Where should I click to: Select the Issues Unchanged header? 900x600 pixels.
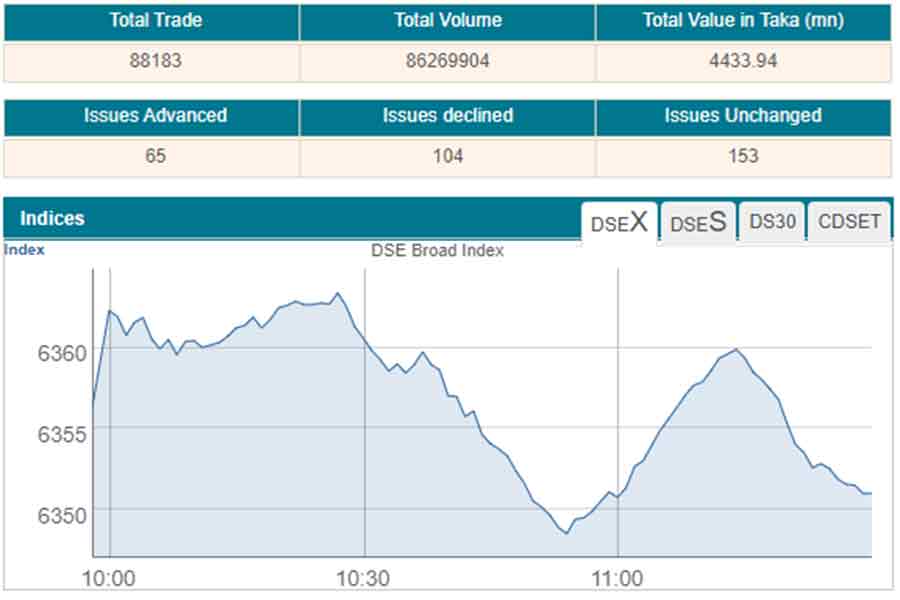coord(742,116)
